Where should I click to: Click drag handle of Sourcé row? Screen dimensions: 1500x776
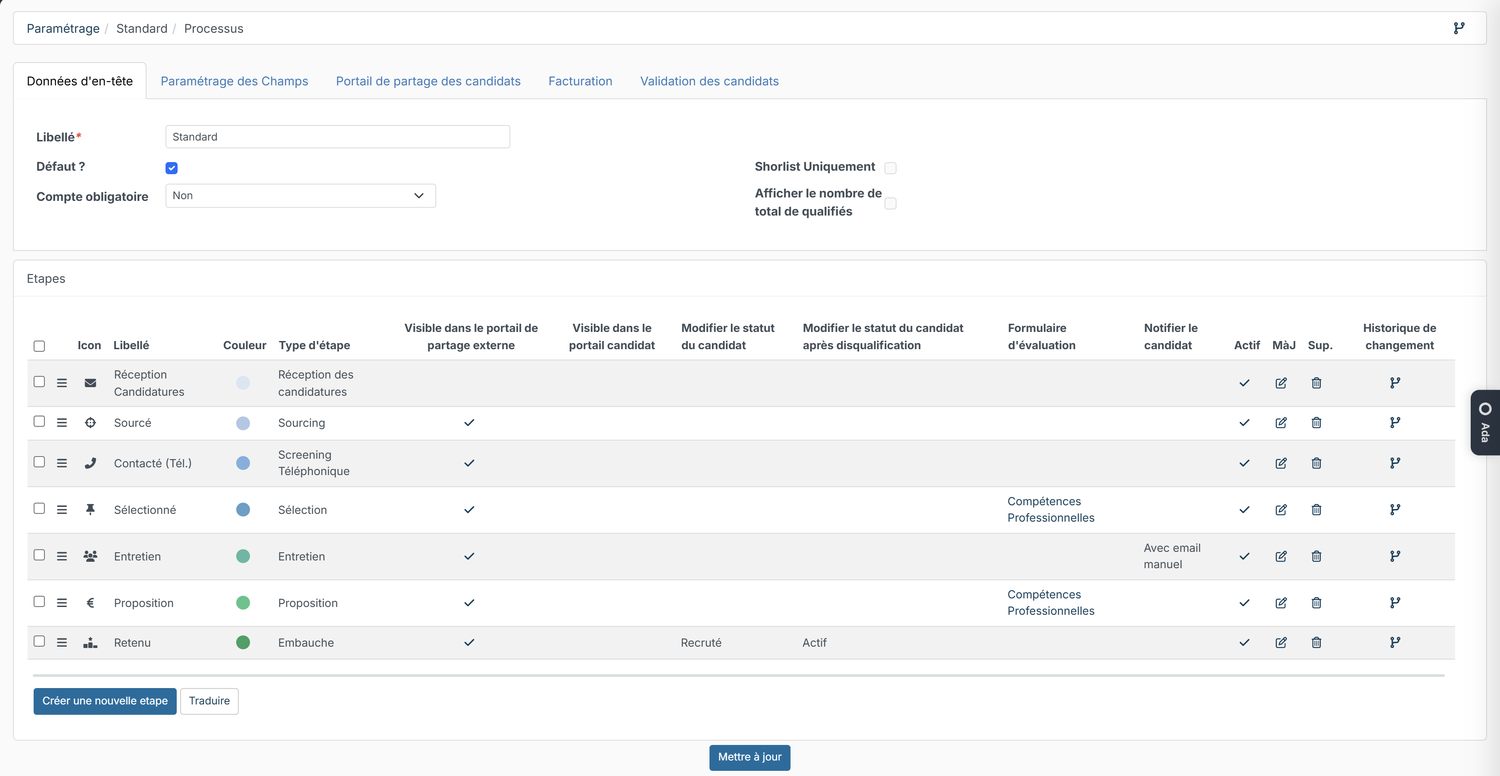point(62,423)
